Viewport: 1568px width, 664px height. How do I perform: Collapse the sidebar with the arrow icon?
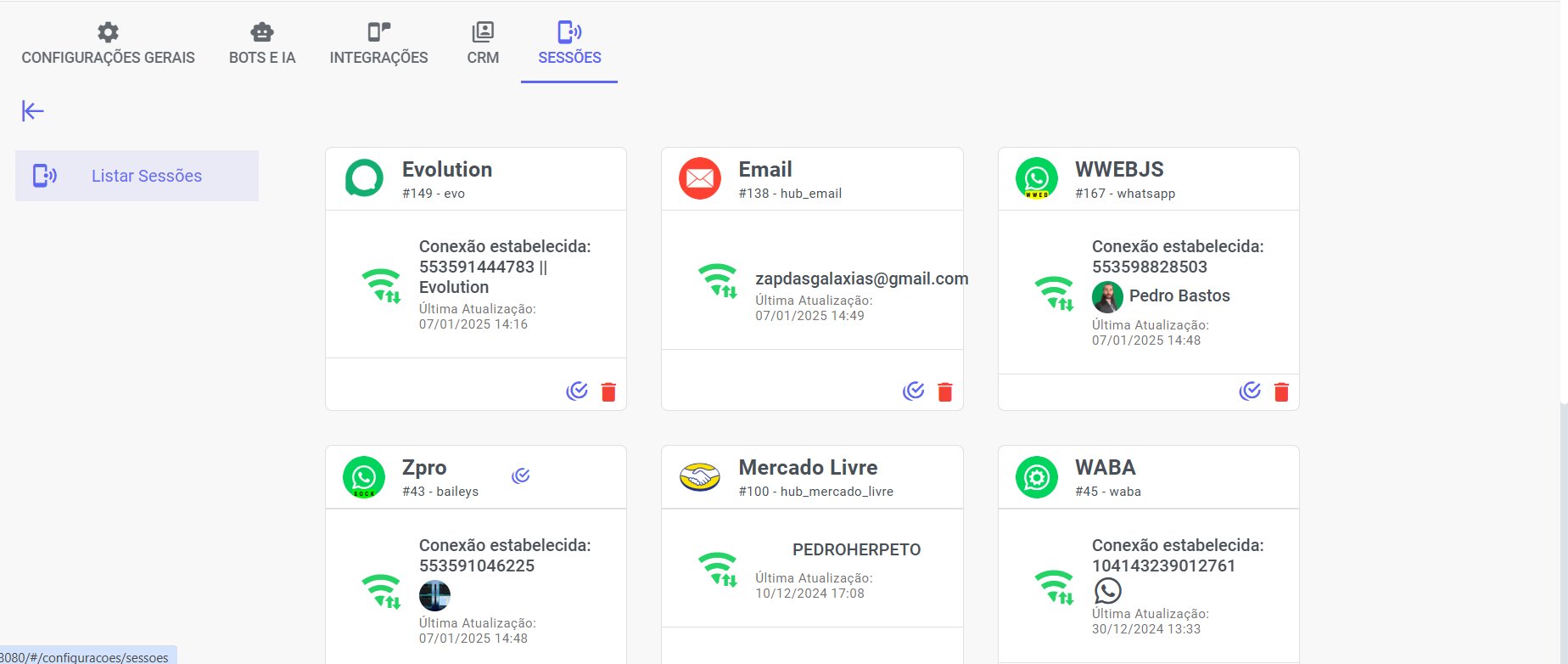[33, 111]
